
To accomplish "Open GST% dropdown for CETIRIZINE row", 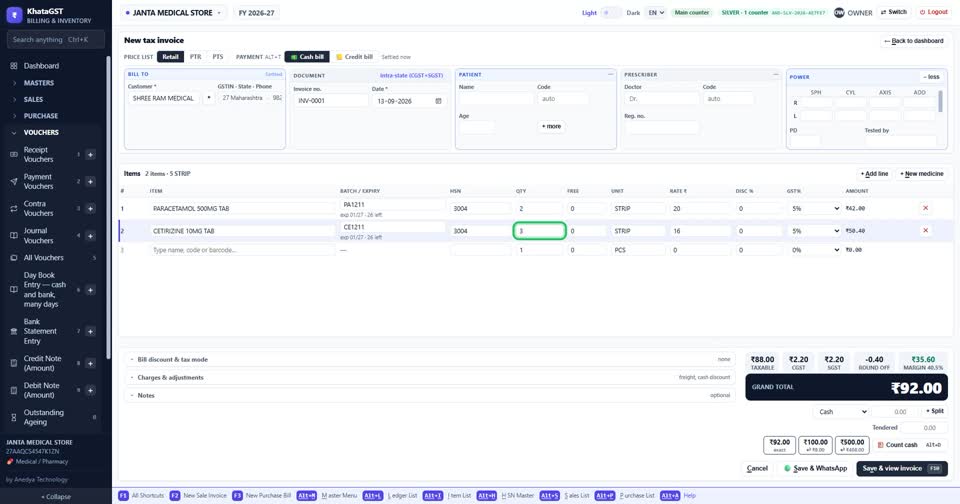I will point(815,231).
